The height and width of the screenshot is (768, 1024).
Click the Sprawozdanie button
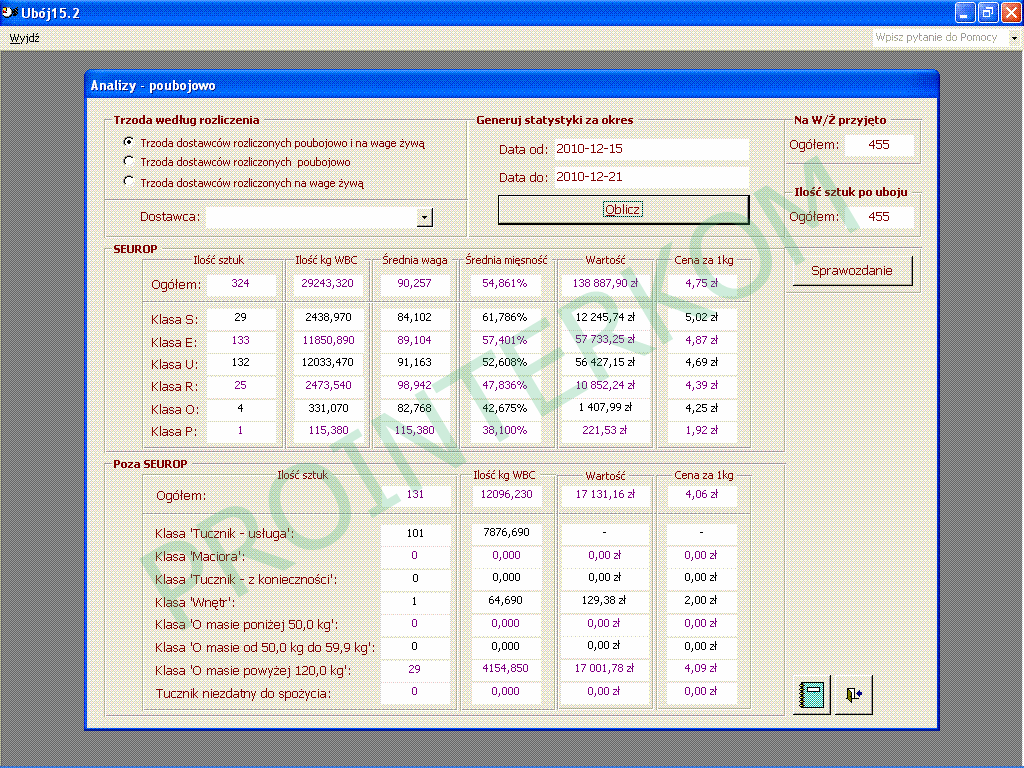(852, 271)
